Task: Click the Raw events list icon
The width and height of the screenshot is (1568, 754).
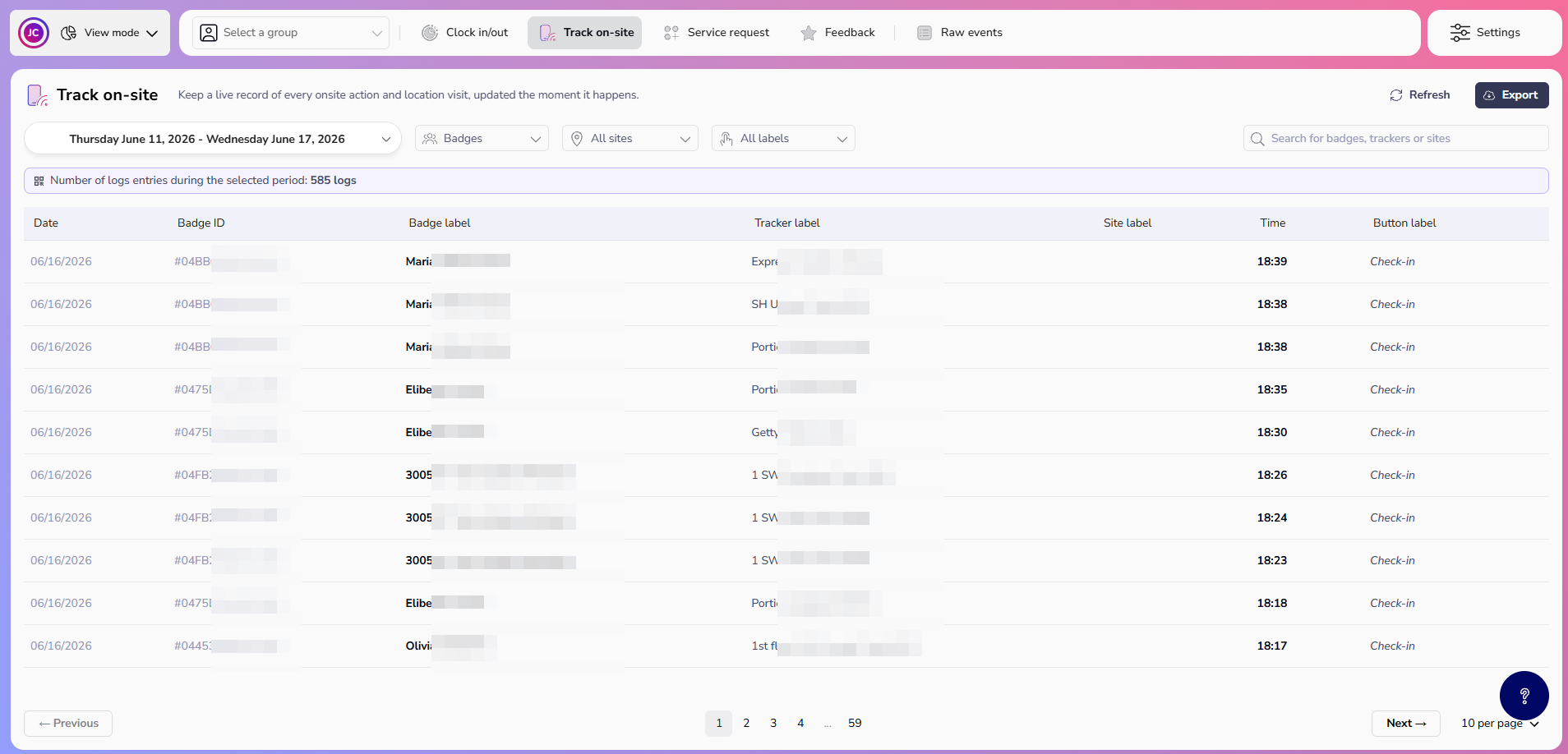Action: click(x=925, y=33)
